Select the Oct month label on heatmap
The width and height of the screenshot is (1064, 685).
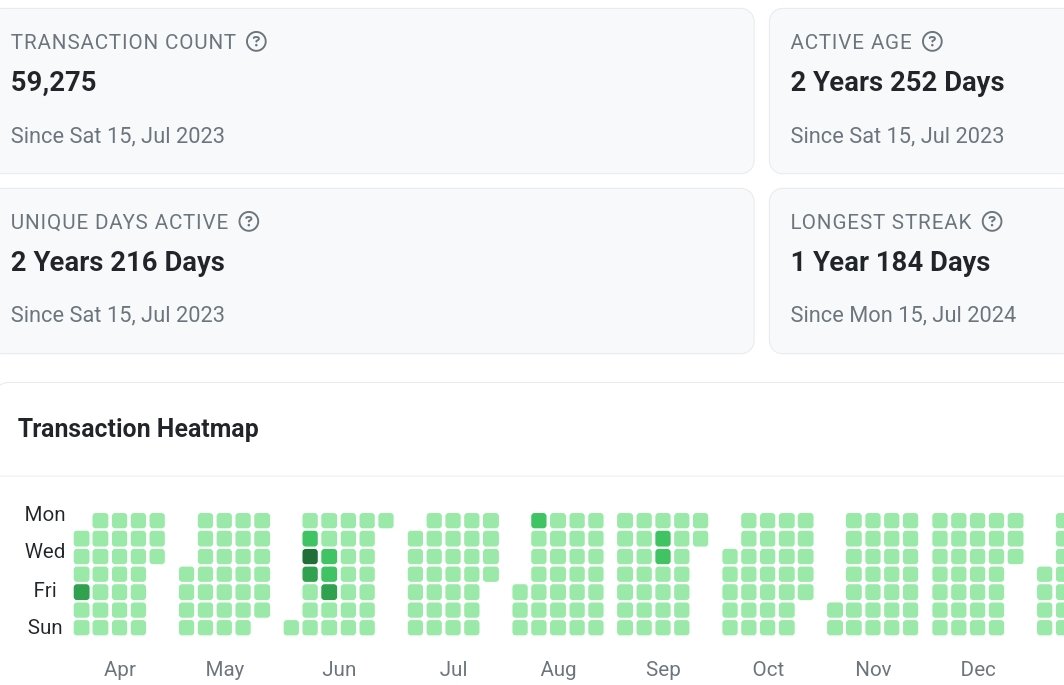point(768,669)
